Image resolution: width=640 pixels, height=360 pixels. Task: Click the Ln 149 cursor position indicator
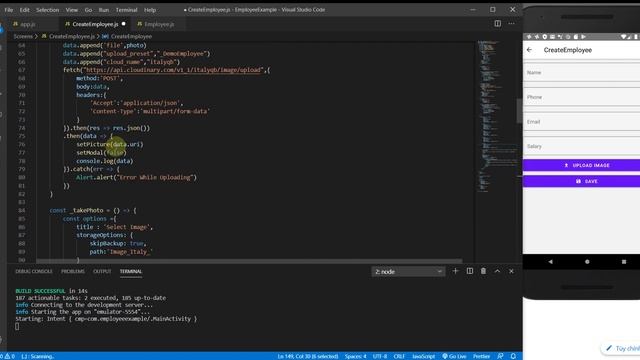tap(308, 356)
